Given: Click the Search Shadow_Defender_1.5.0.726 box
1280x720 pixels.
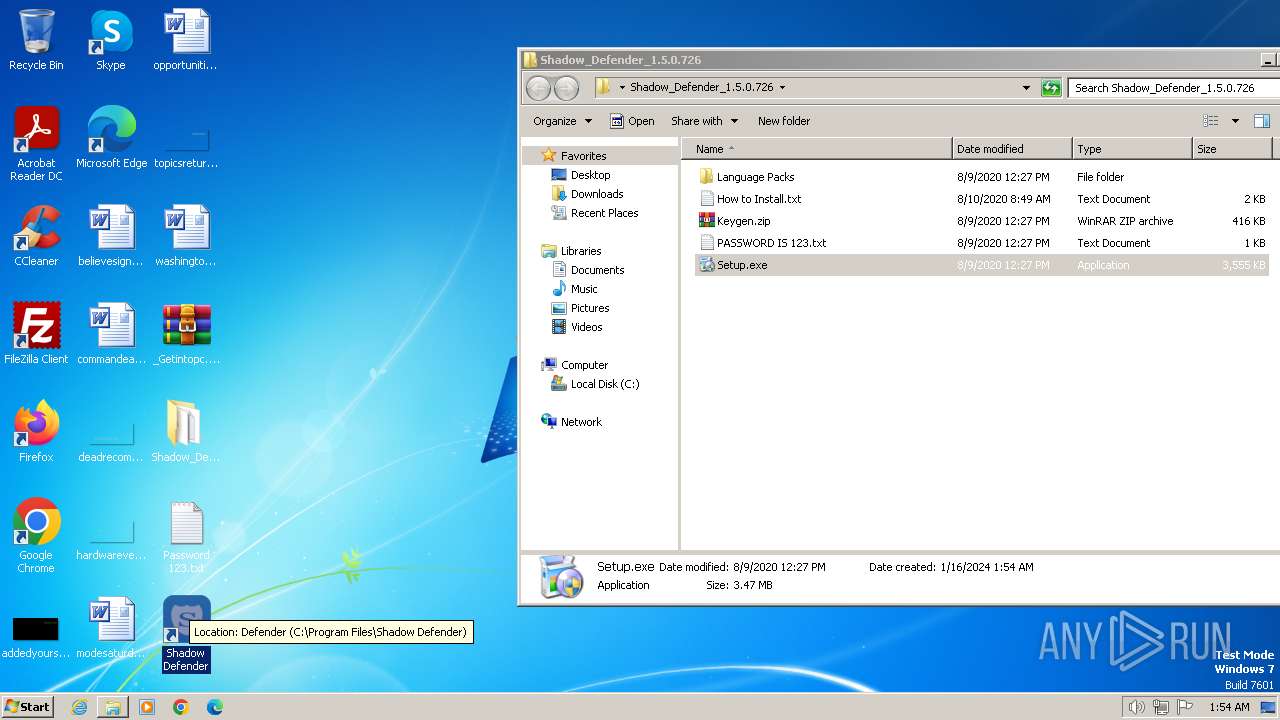Looking at the screenshot, I should pos(1174,88).
